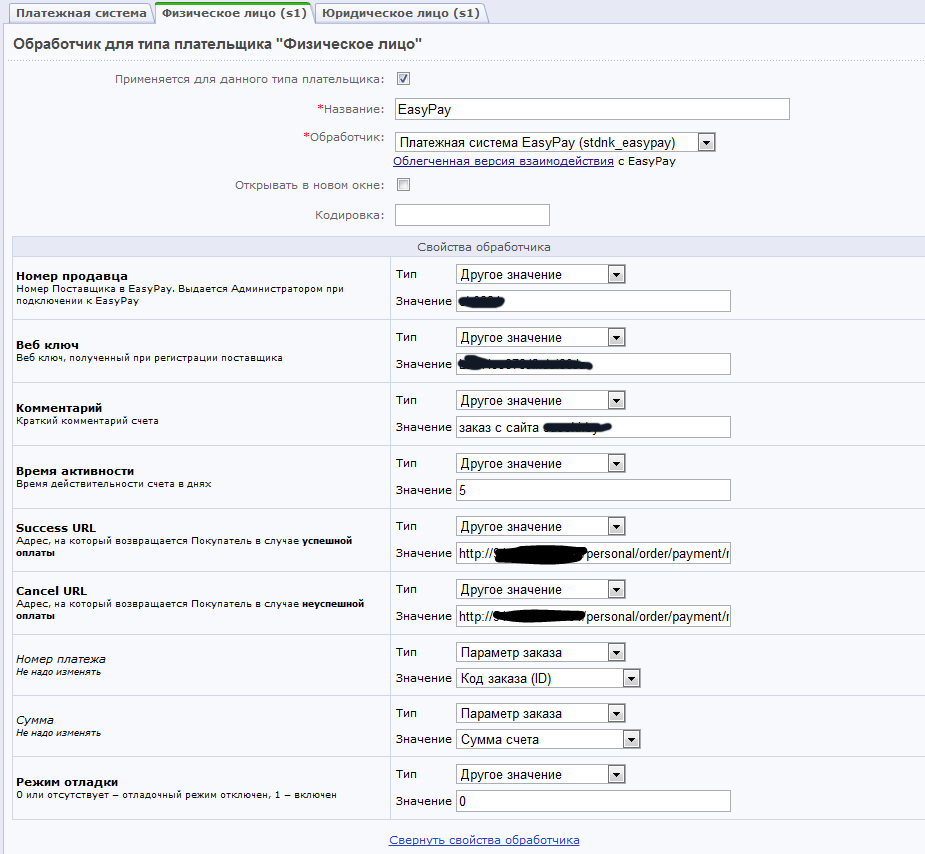Uncheck 'Применяется для данного типа плательщика' checkbox
The width and height of the screenshot is (925, 854).
coord(404,79)
